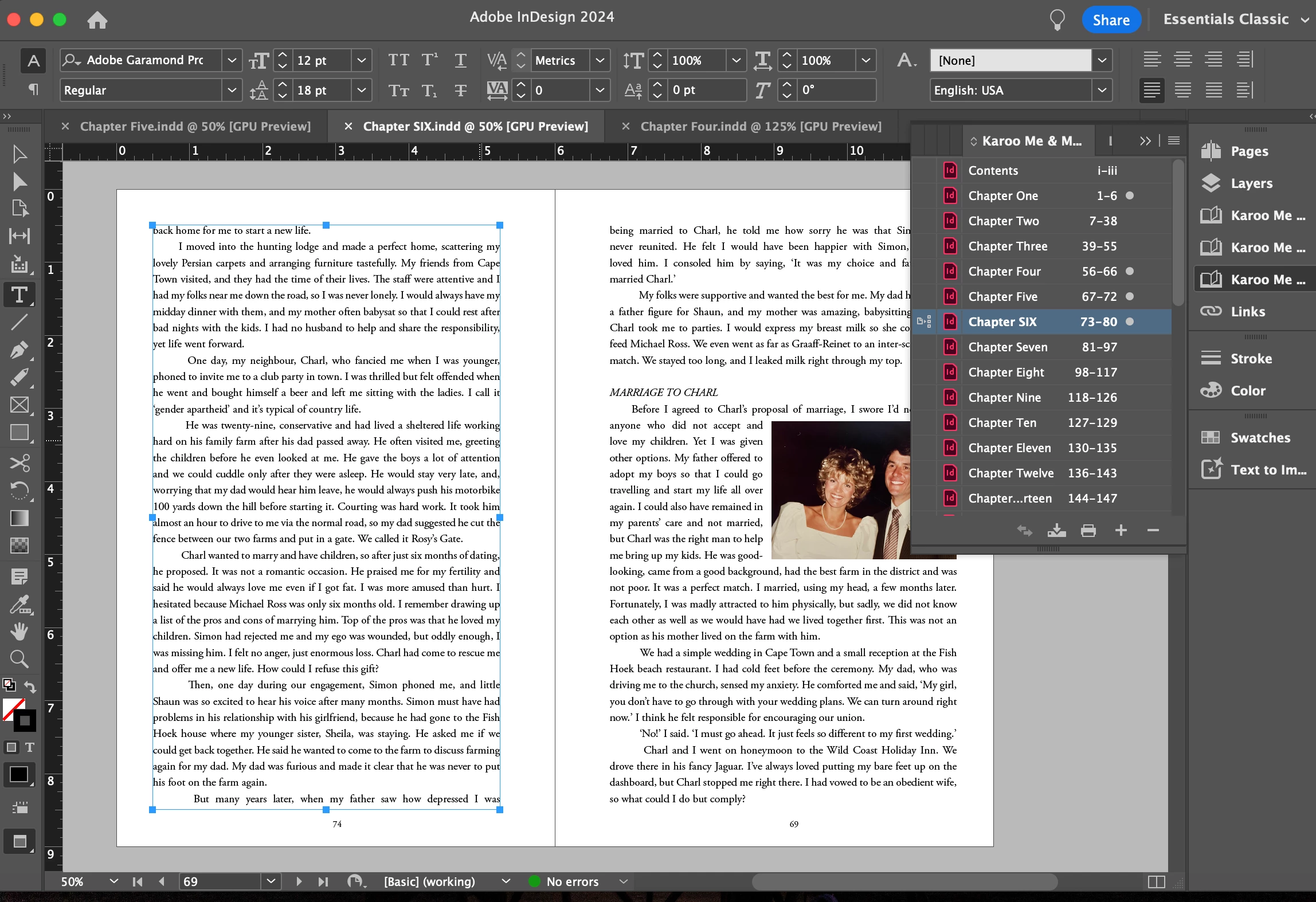Toggle All Caps formatting
The width and height of the screenshot is (1316, 902).
(x=398, y=60)
